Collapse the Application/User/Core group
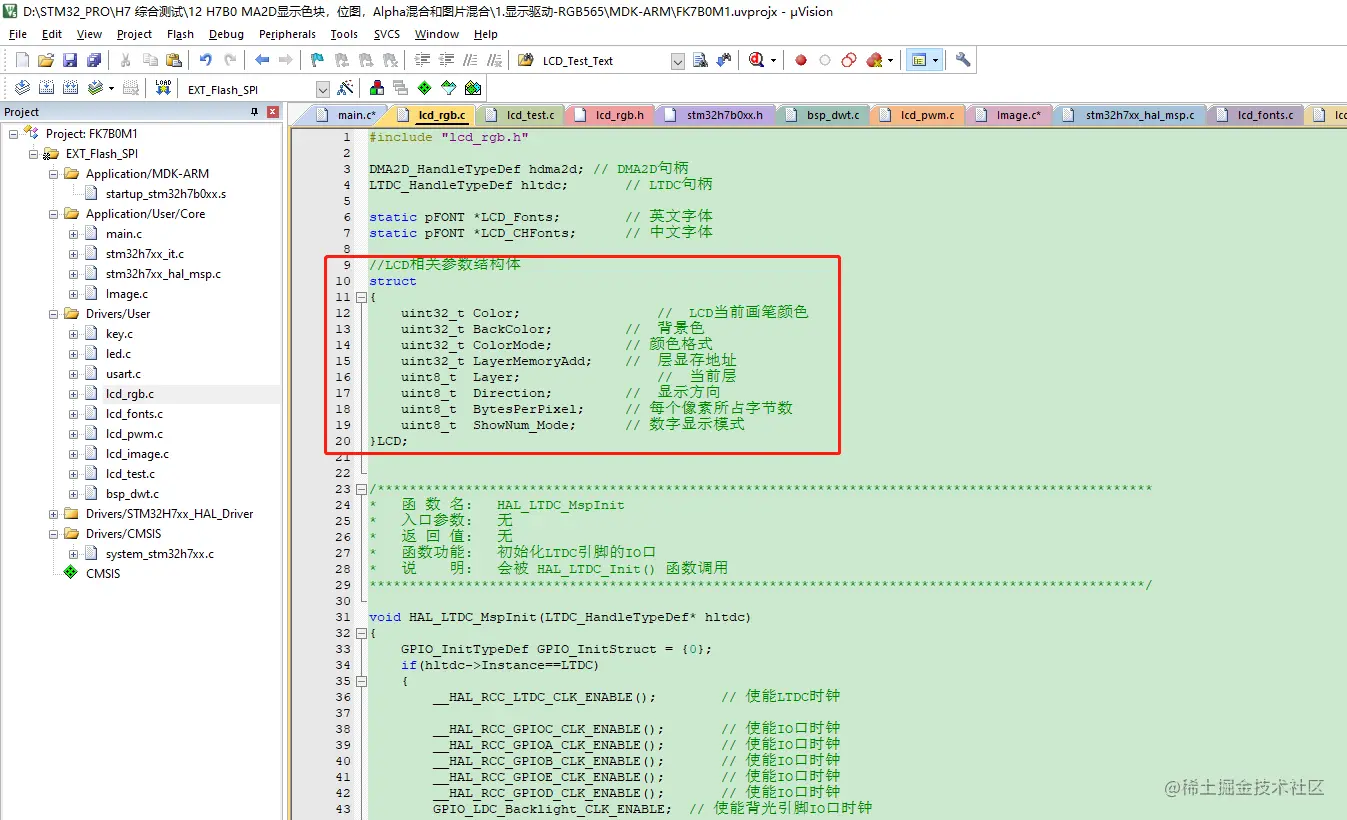Image resolution: width=1347 pixels, height=820 pixels. click(53, 213)
